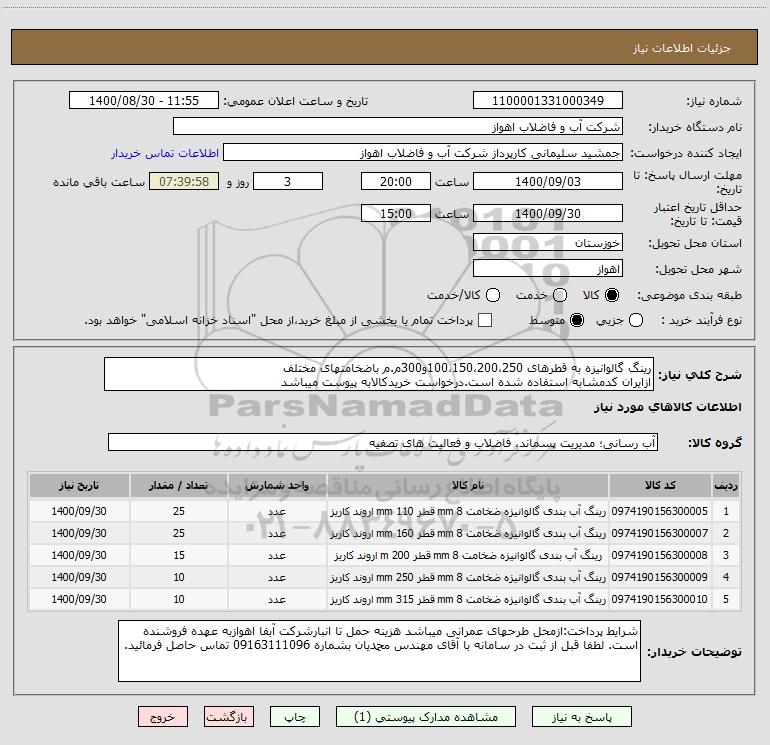Click کد کالا column header
This screenshot has width=770, height=745.
660,485
